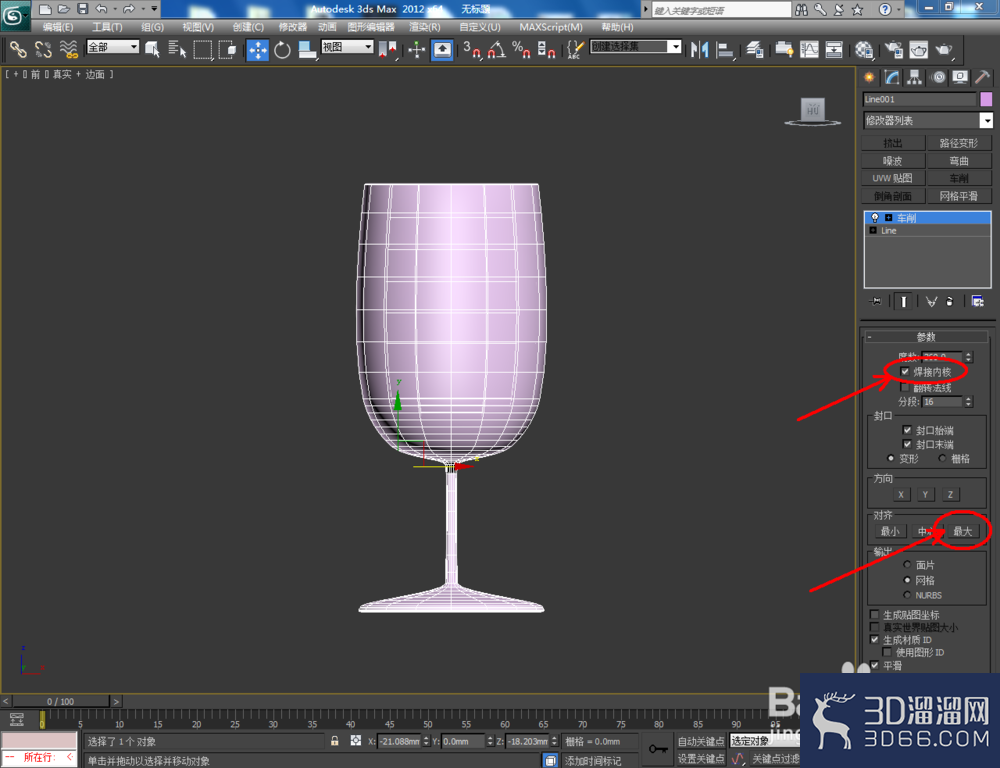
Task: Open the Material Editor icon
Action: tap(864, 50)
